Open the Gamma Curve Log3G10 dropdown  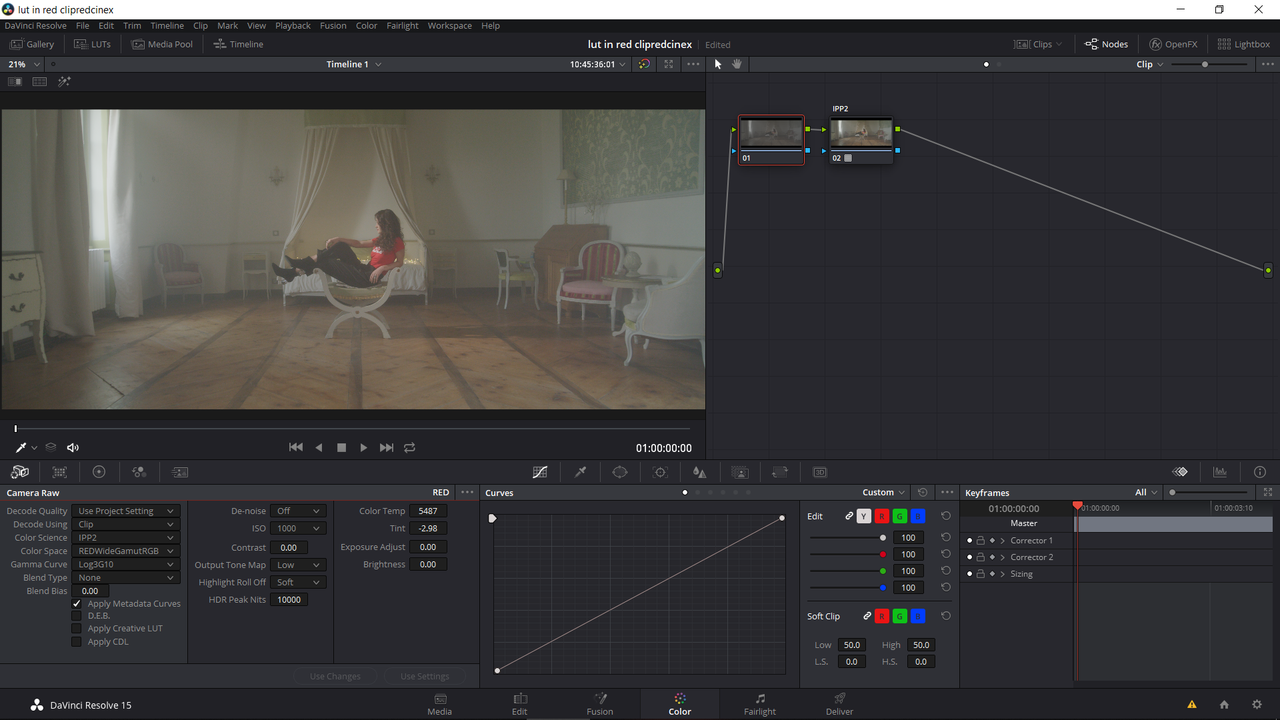[126, 564]
